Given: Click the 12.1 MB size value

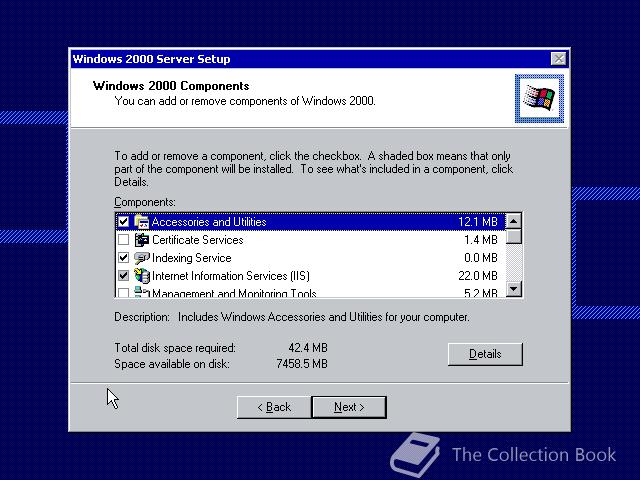Looking at the screenshot, I should pos(478,222).
